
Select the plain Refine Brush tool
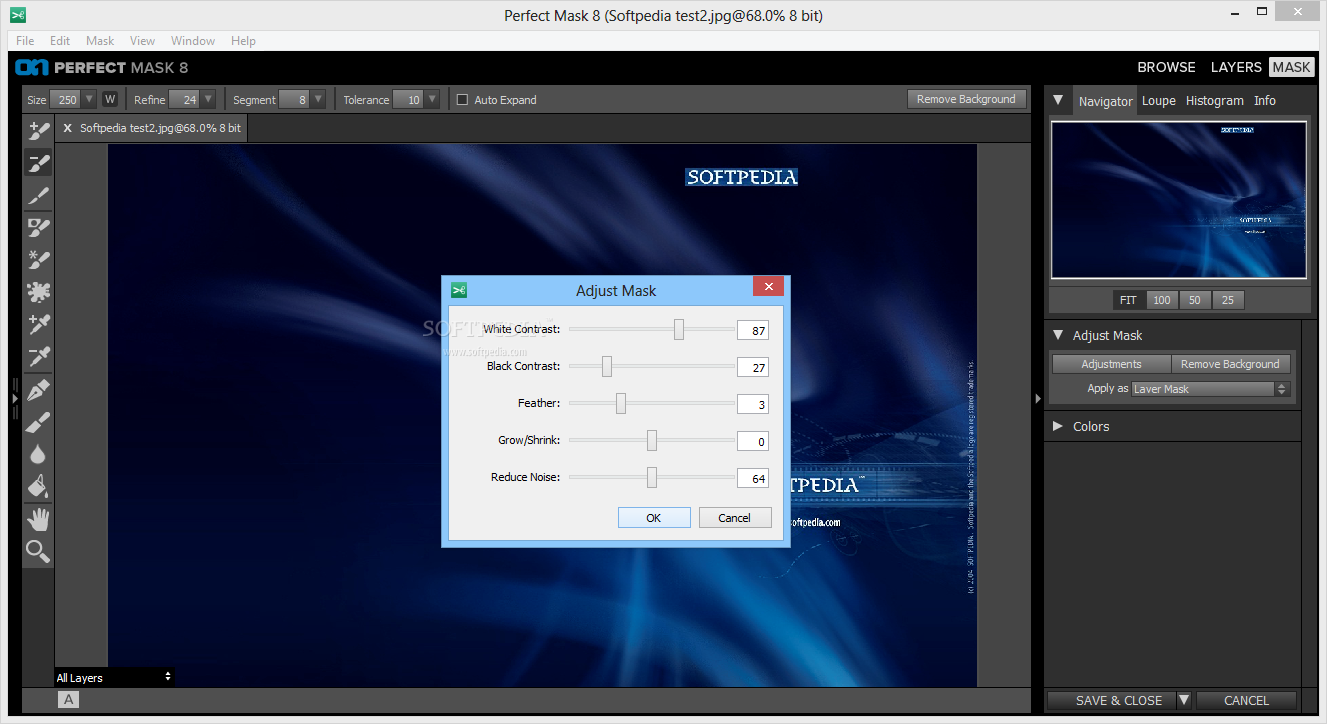point(38,195)
